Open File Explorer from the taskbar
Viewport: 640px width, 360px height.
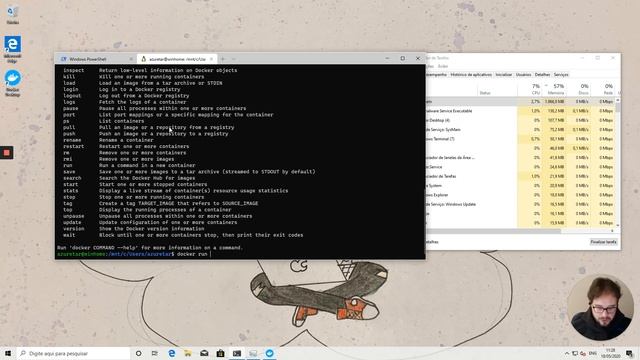188,353
